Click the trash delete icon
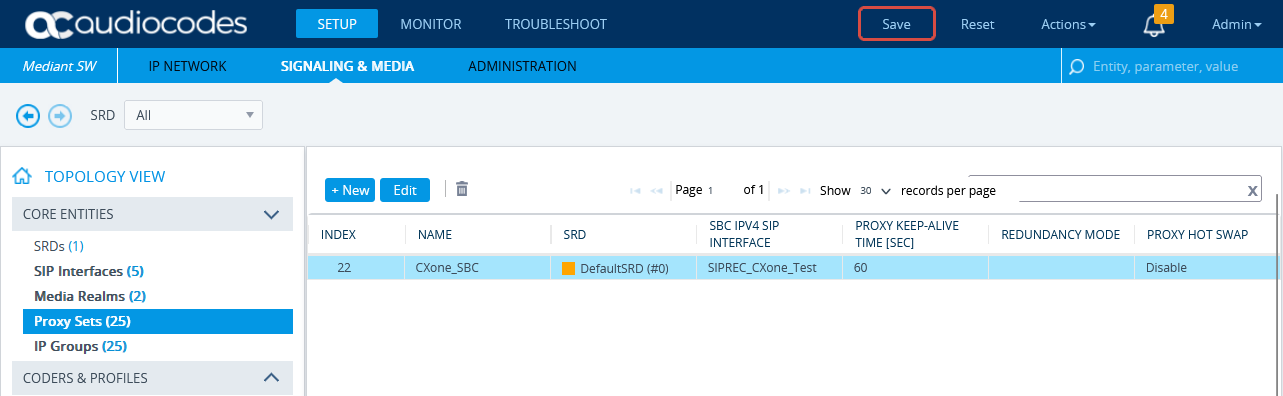 tap(462, 188)
